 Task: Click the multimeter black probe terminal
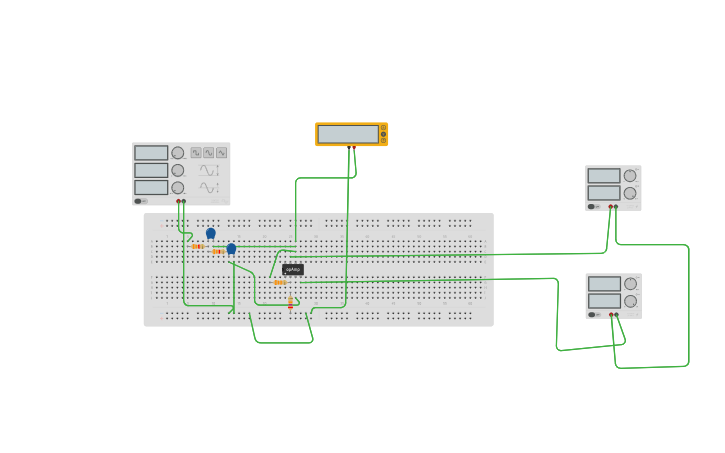pyautogui.click(x=349, y=147)
